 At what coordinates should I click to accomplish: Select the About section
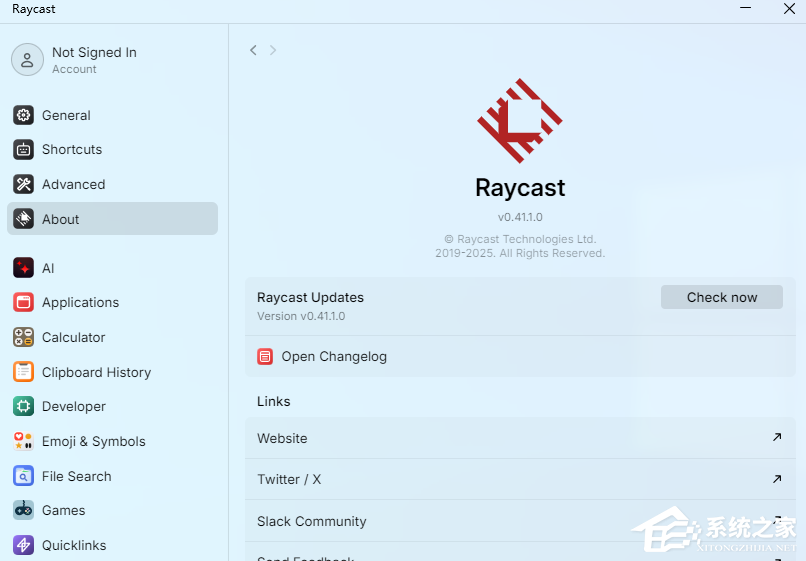pyautogui.click(x=112, y=219)
